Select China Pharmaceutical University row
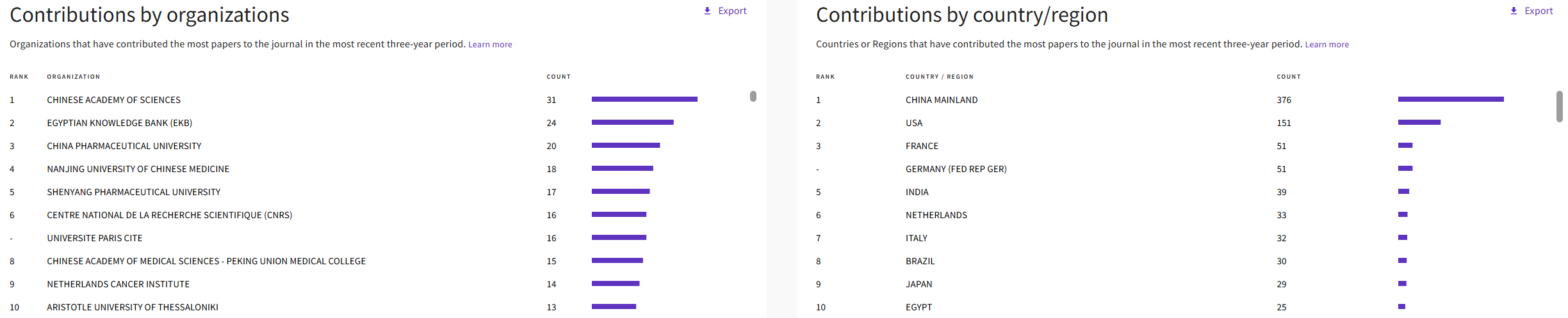Viewport: 1568px width, 318px height. click(x=124, y=146)
